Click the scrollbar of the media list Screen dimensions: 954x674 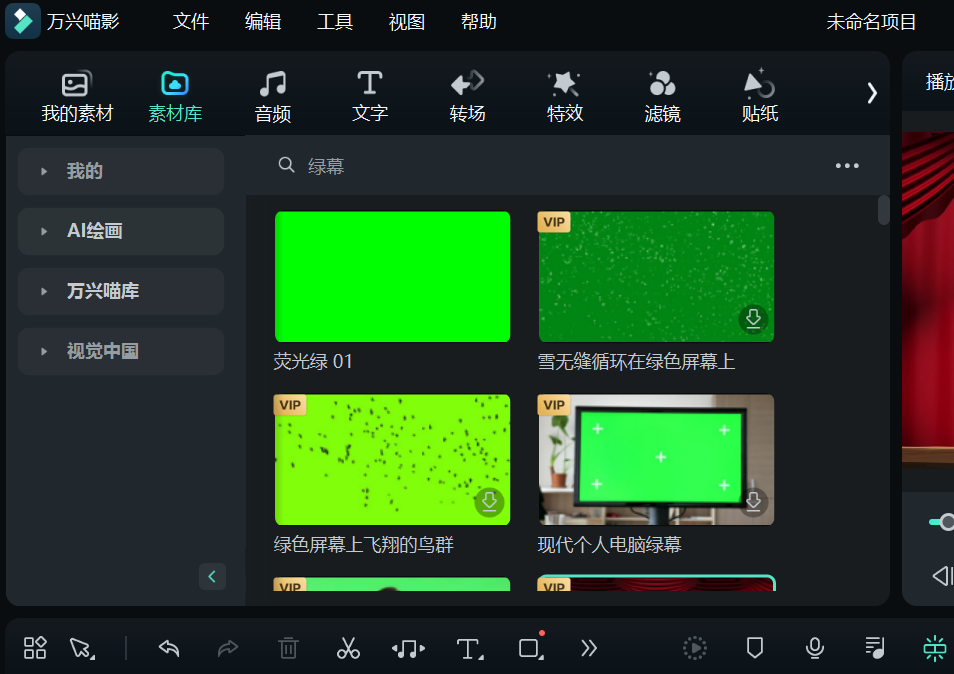point(884,210)
